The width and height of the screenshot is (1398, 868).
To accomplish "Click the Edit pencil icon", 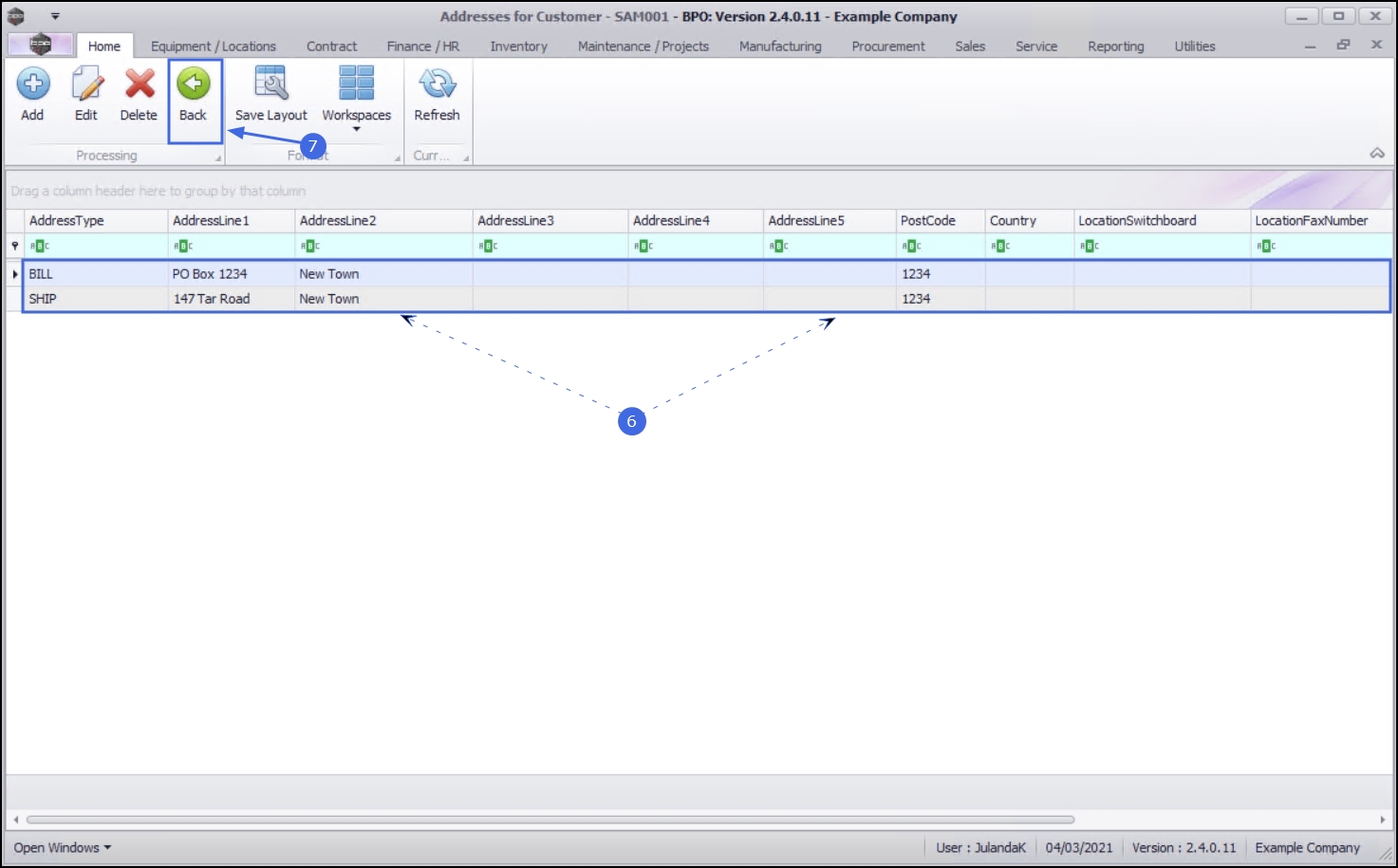I will coord(86,84).
